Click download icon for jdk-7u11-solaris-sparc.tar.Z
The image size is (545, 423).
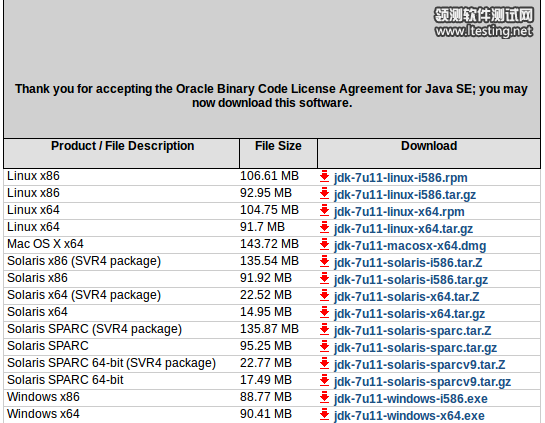(324, 329)
